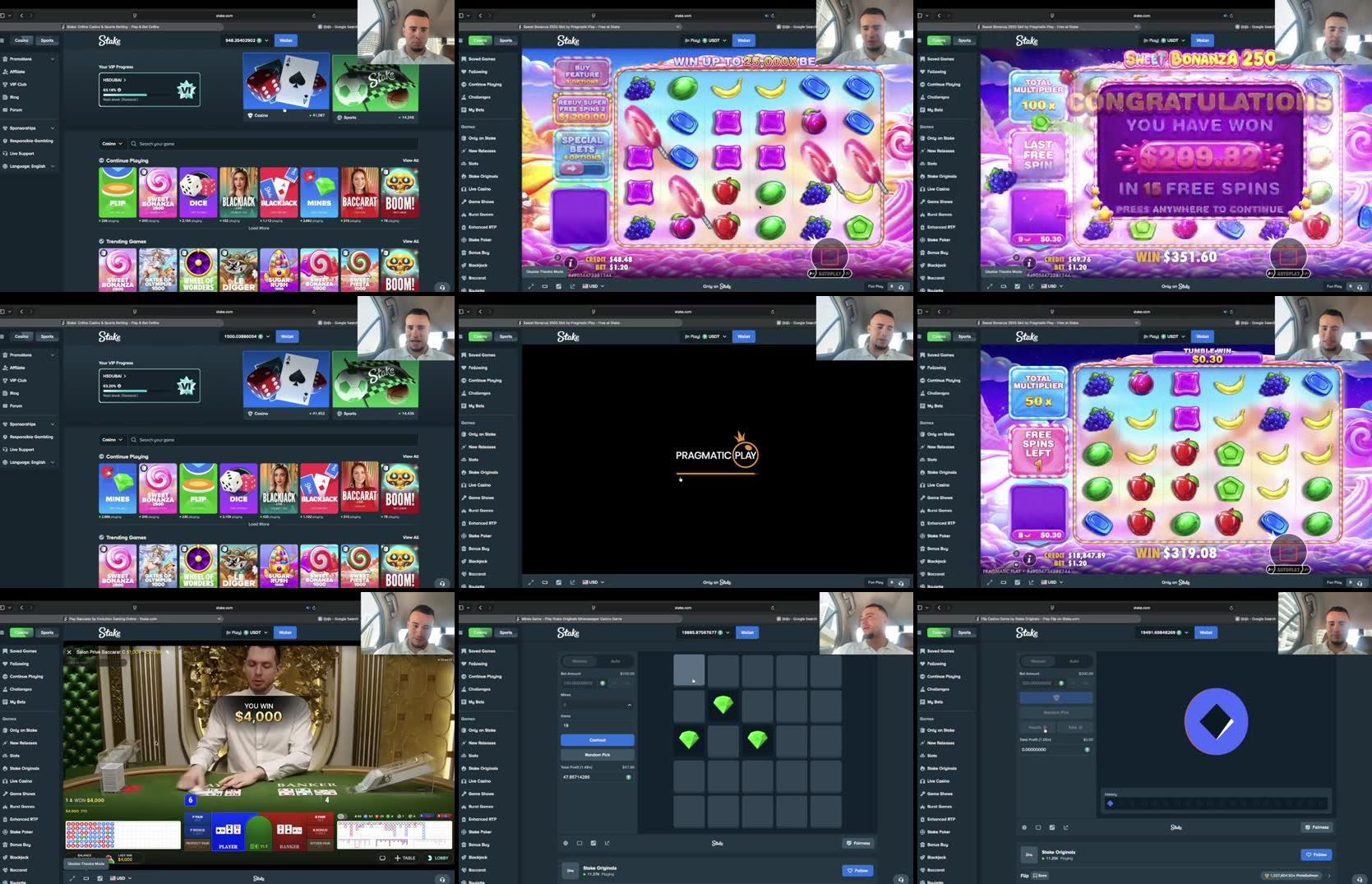Click Stake logo in center Pragmatic Play panel
This screenshot has width=1372, height=884.
[x=568, y=336]
